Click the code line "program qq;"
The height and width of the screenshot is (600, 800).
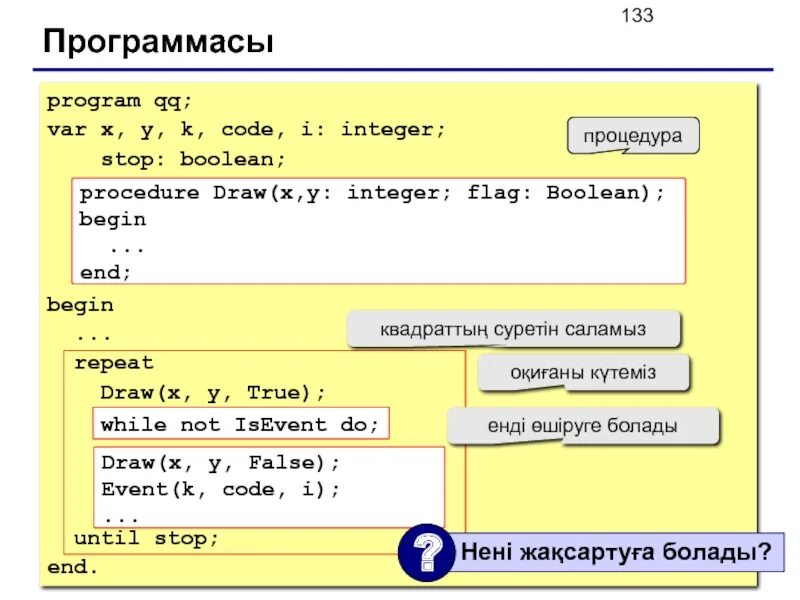click(119, 101)
